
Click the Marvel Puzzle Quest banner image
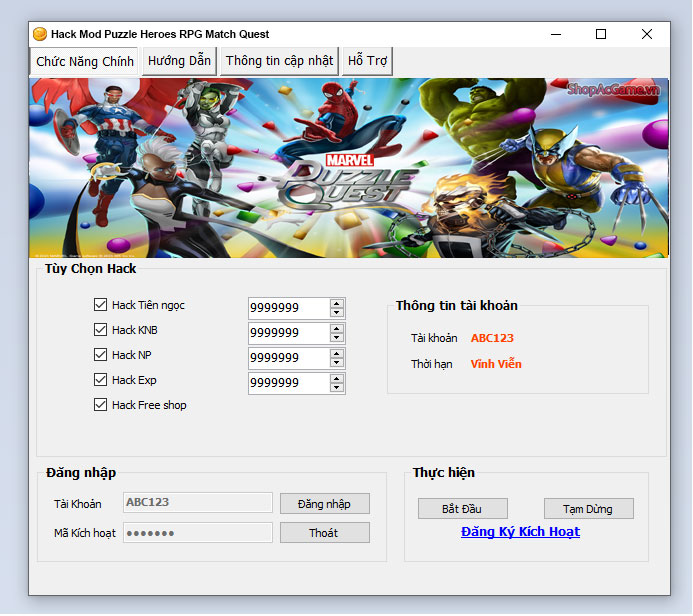coord(349,168)
